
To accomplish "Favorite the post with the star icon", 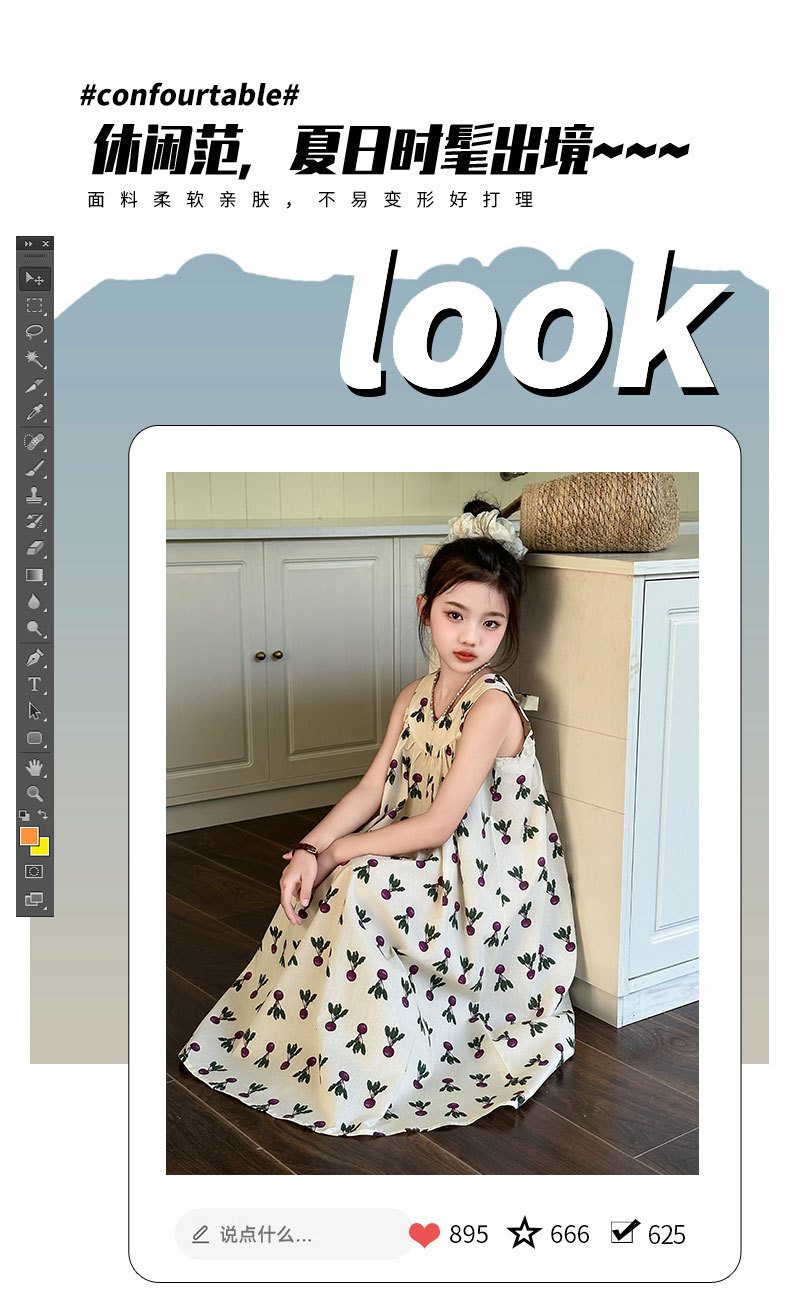I will [x=524, y=1233].
